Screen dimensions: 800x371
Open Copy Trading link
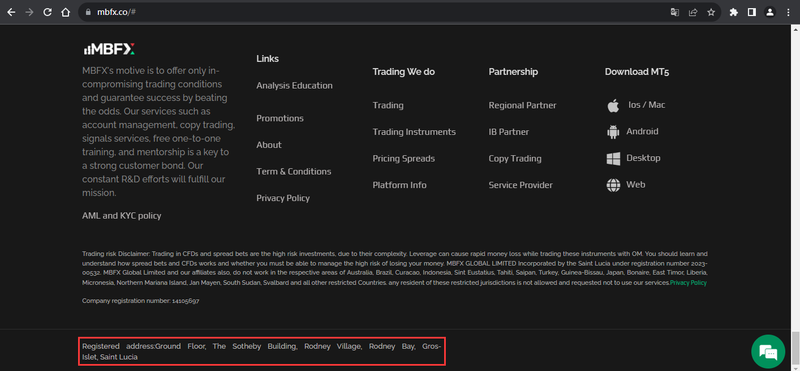click(x=515, y=158)
